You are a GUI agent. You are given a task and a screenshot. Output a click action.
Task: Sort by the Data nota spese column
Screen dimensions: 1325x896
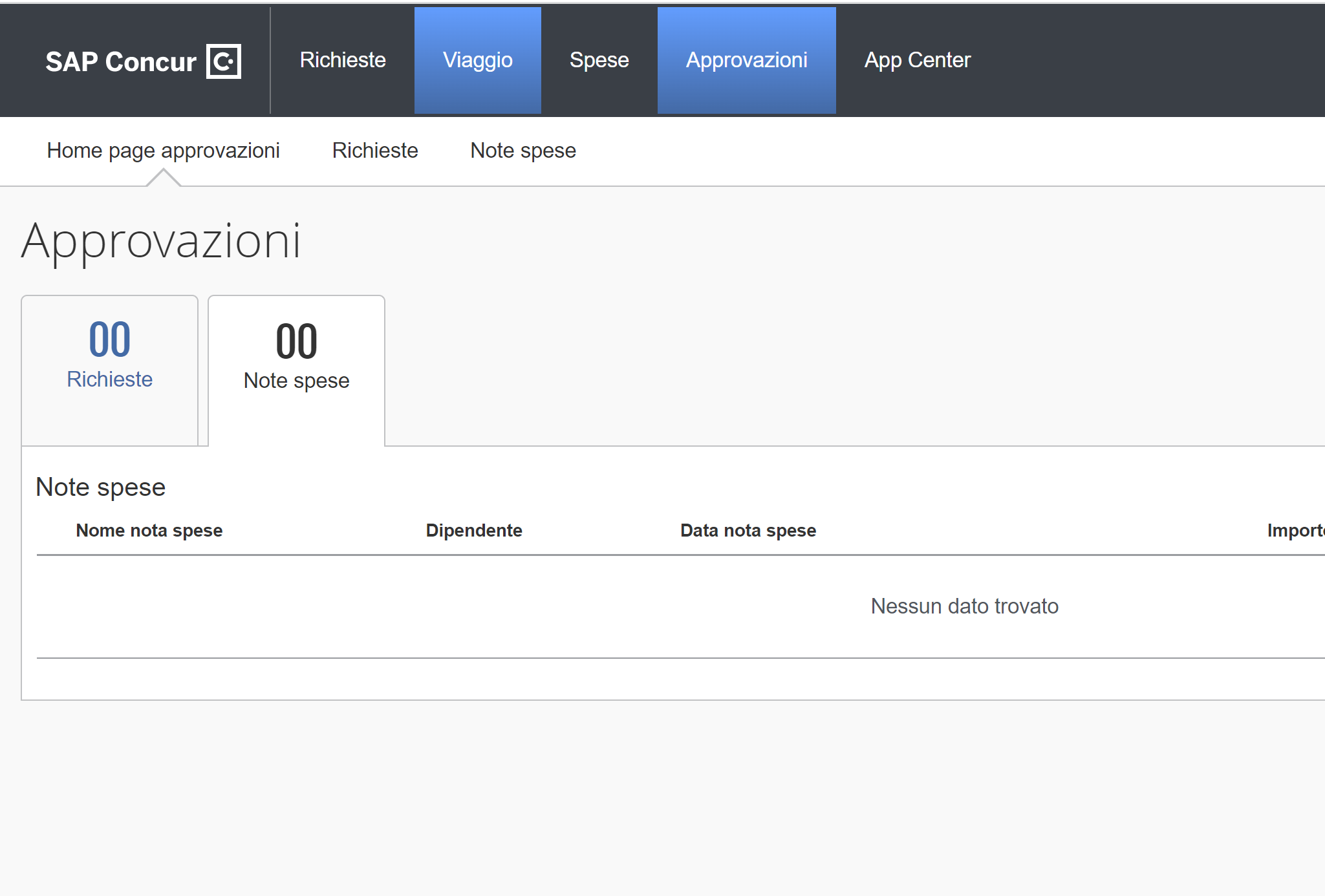pyautogui.click(x=748, y=531)
